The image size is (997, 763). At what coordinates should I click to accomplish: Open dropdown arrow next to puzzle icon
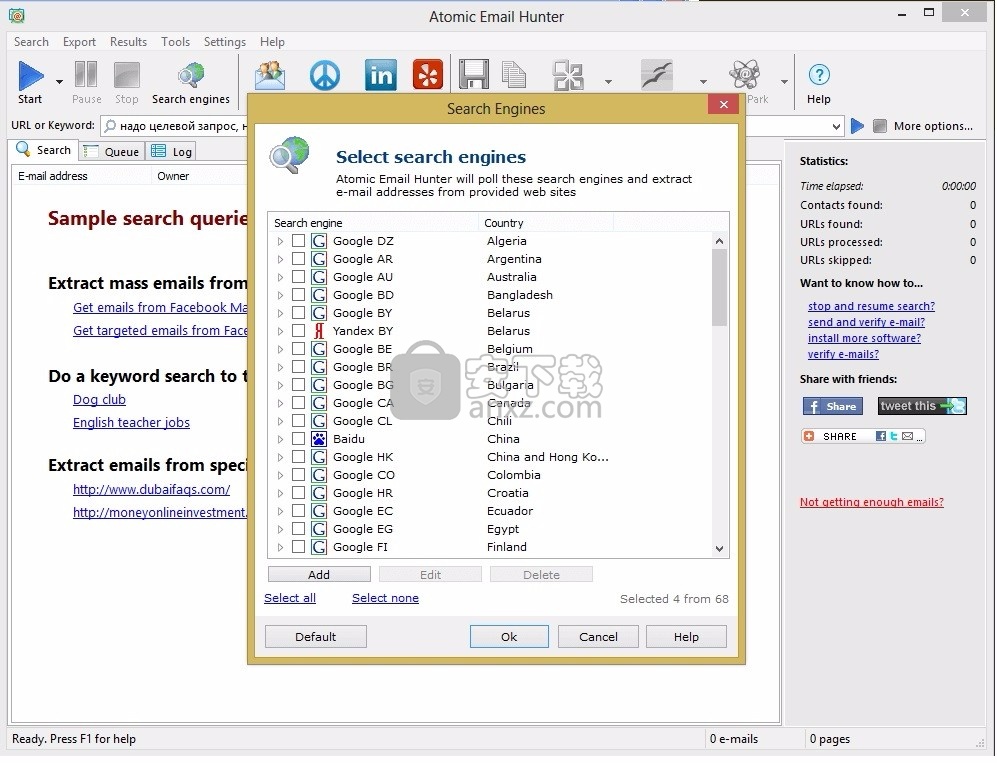tap(609, 81)
